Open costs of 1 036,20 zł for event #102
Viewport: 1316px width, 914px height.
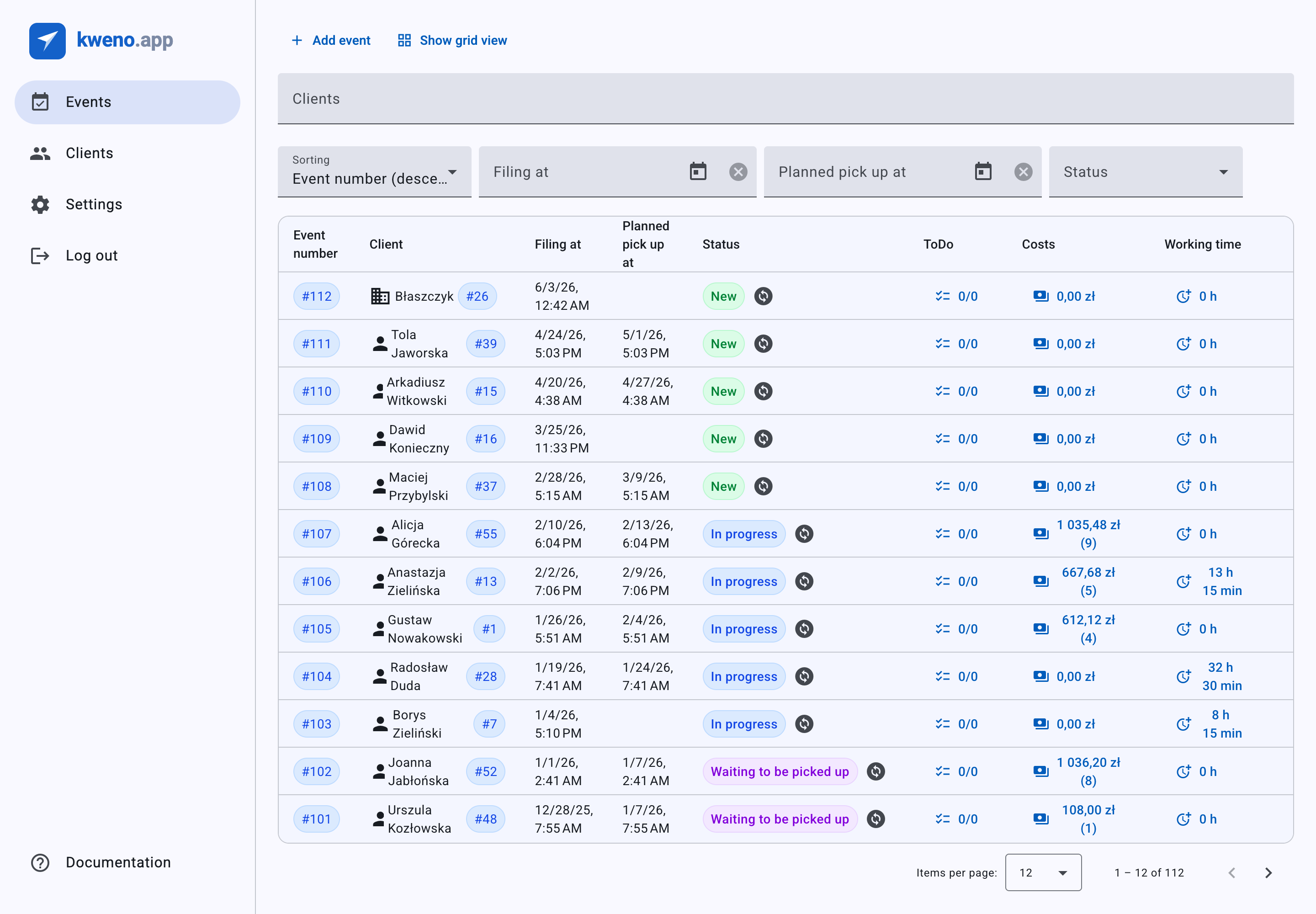(1077, 771)
